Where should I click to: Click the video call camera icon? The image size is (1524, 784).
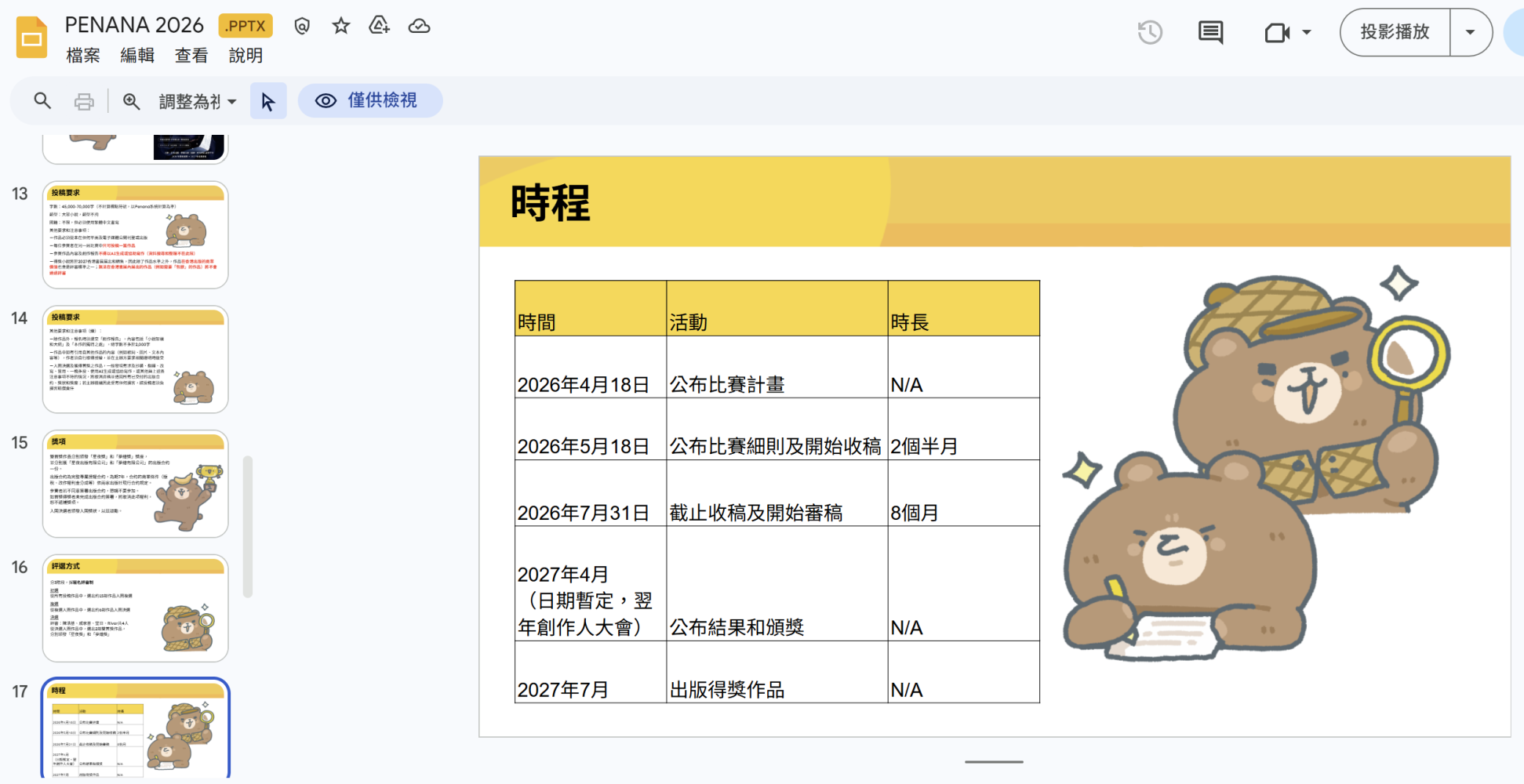[1277, 32]
